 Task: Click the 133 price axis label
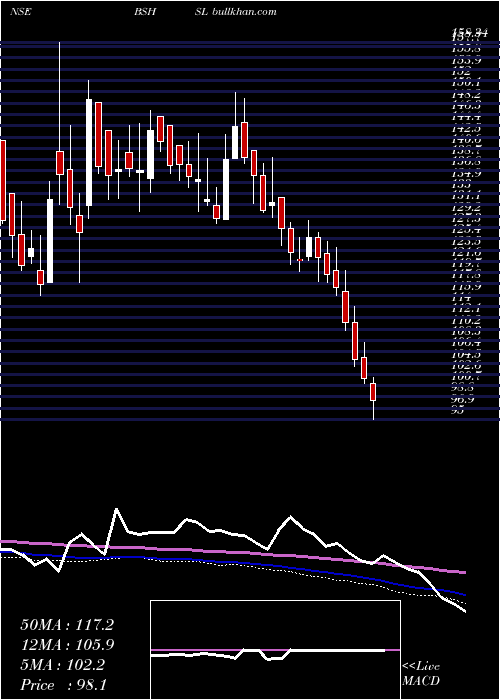point(461,184)
